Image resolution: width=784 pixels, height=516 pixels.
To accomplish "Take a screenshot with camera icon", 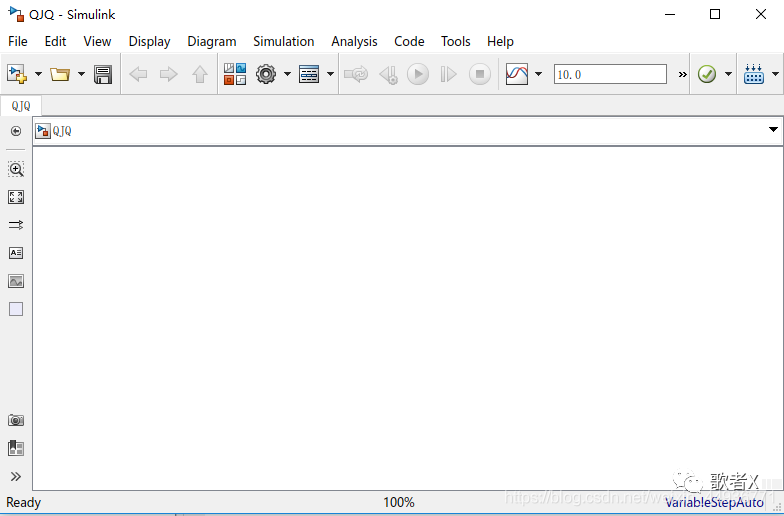I will pos(16,420).
